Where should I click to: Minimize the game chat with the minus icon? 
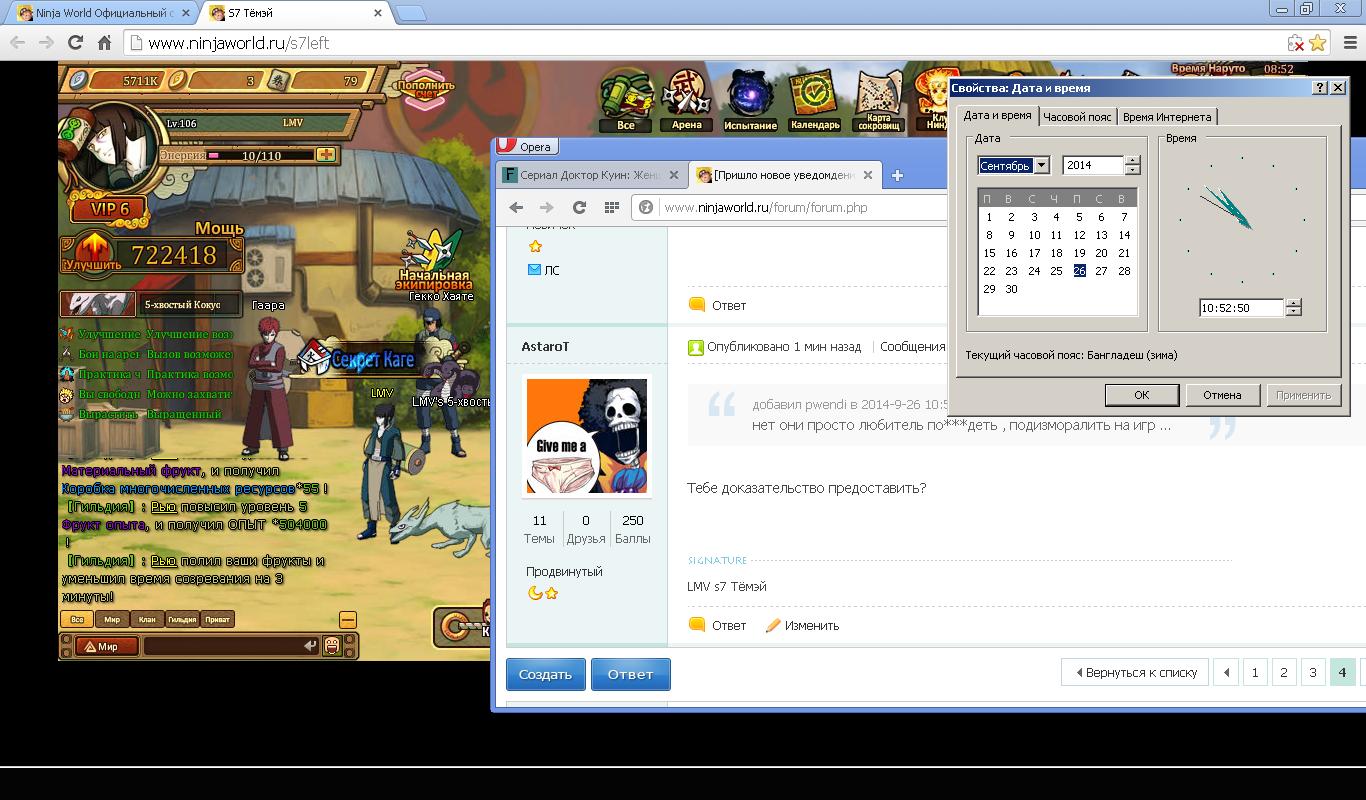[348, 620]
